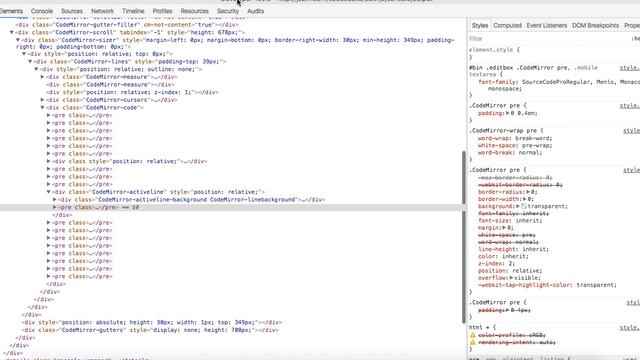Click the word-break: normal property
Screen dimensions: 640x360
(x=510, y=153)
